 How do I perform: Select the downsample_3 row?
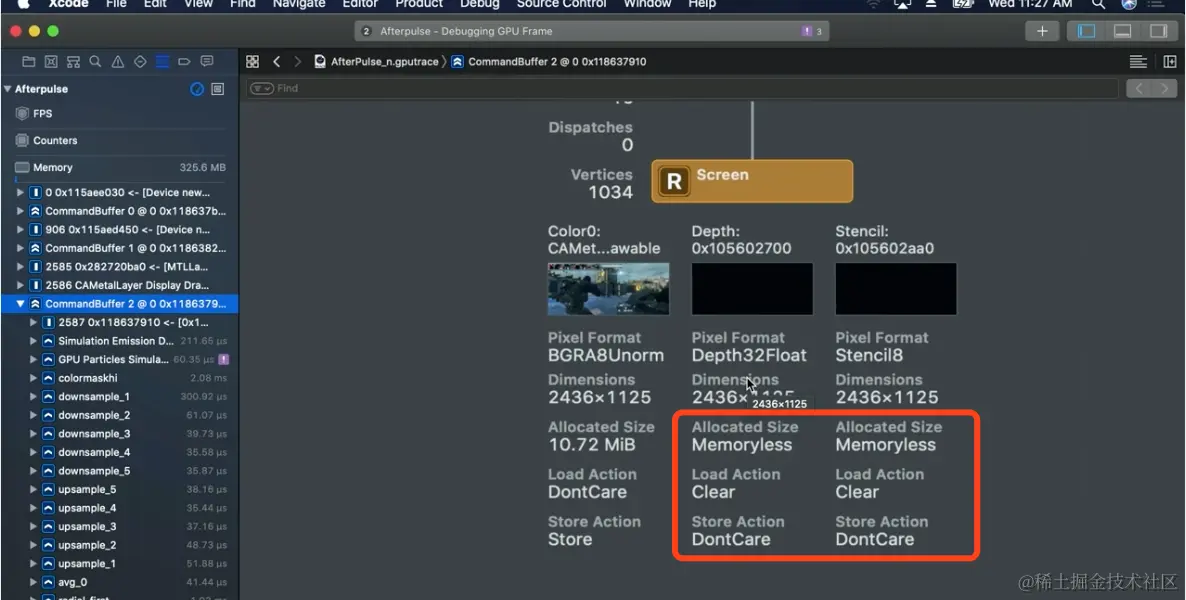119,434
